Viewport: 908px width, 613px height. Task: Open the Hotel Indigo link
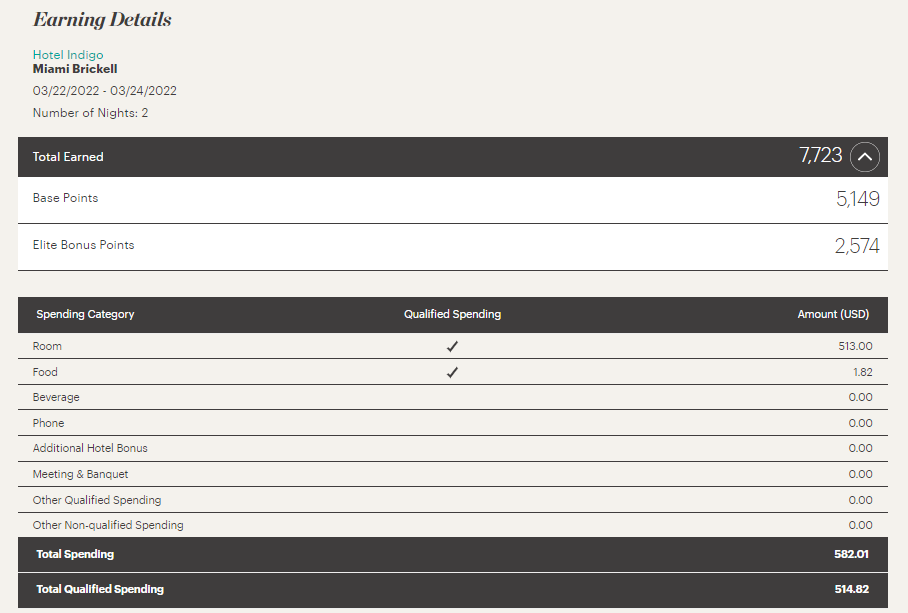pos(68,55)
